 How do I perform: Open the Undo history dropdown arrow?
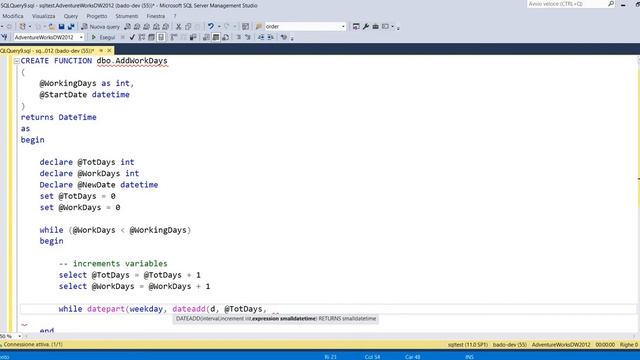point(219,27)
